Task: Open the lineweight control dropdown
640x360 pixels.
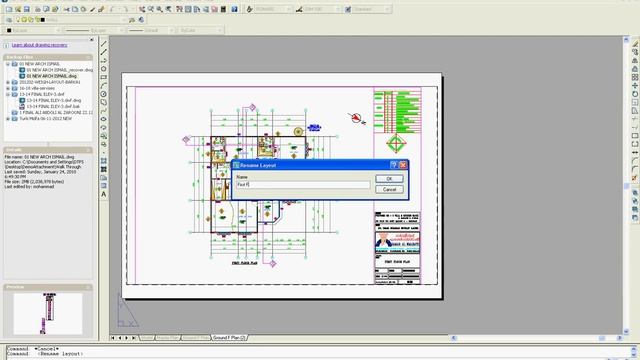Action: tap(171, 30)
